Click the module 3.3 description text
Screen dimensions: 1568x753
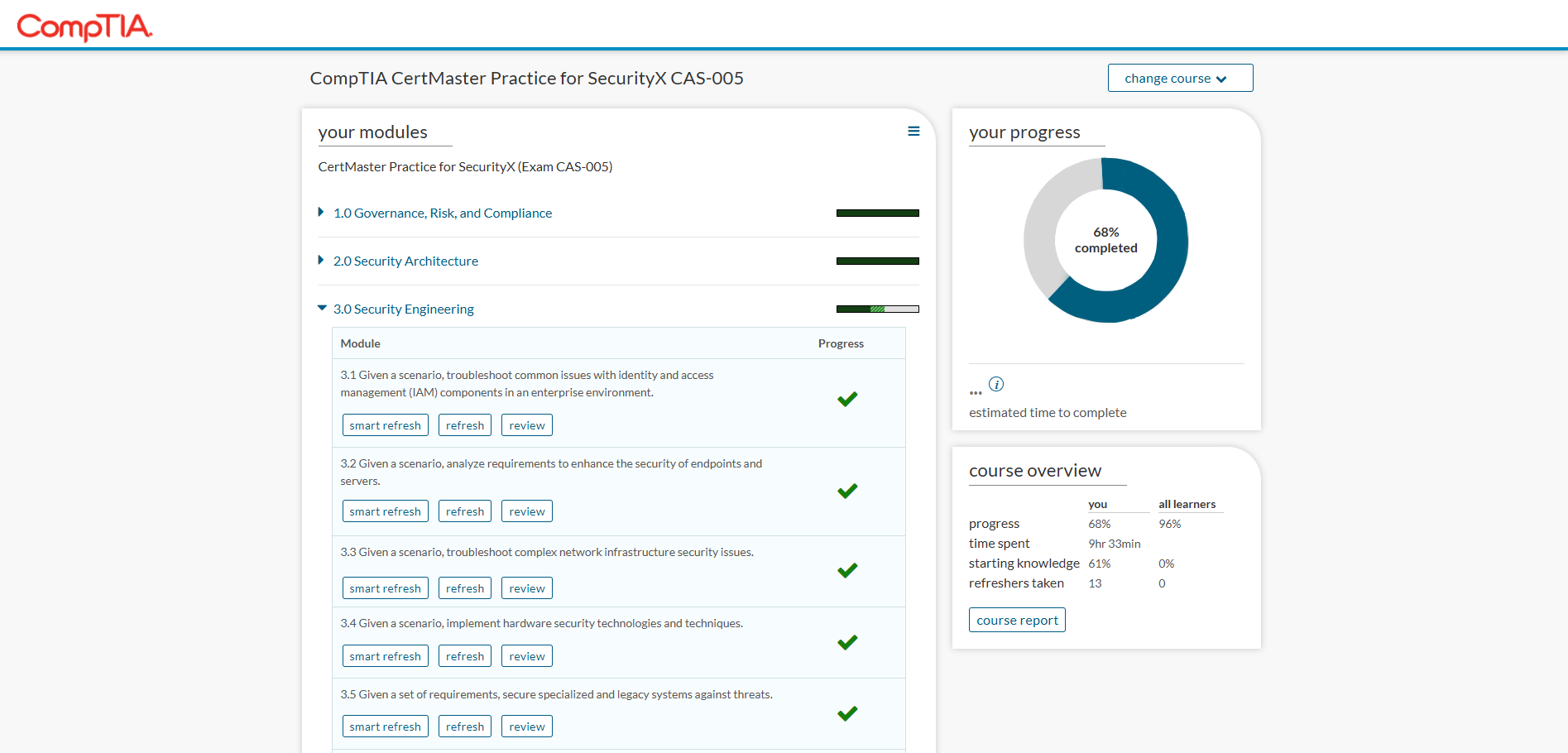click(x=547, y=552)
